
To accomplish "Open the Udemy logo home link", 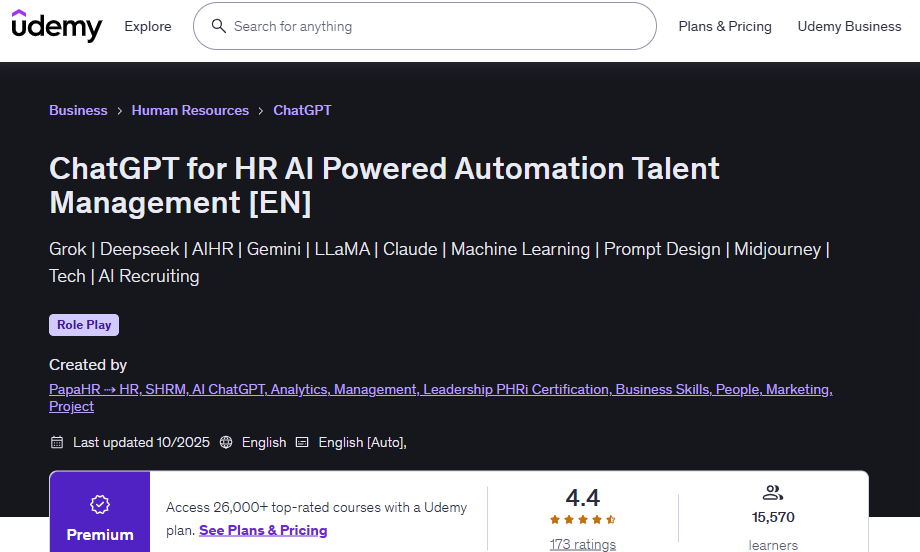I will point(57,26).
